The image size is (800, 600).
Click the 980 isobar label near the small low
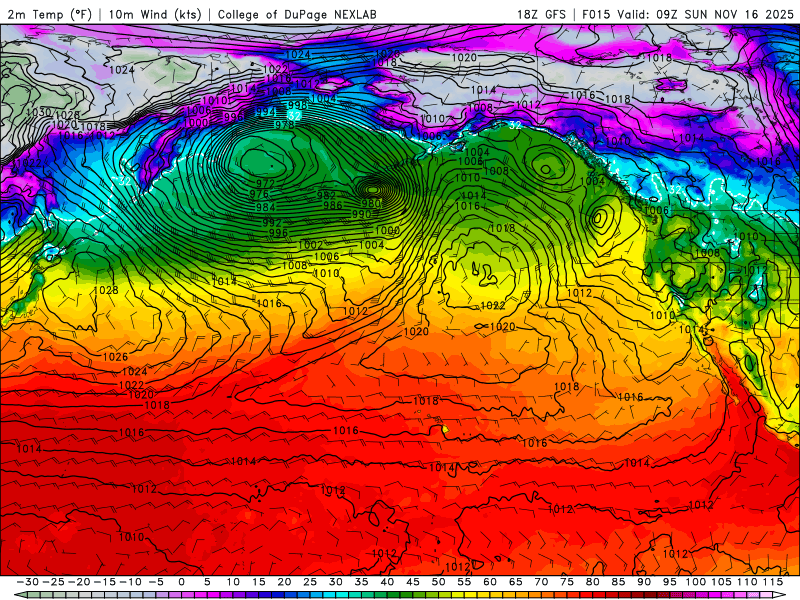(371, 203)
